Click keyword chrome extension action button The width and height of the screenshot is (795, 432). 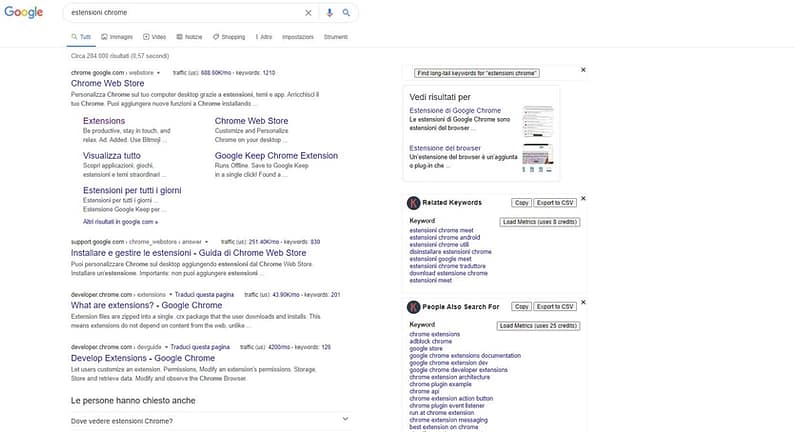(x=451, y=399)
